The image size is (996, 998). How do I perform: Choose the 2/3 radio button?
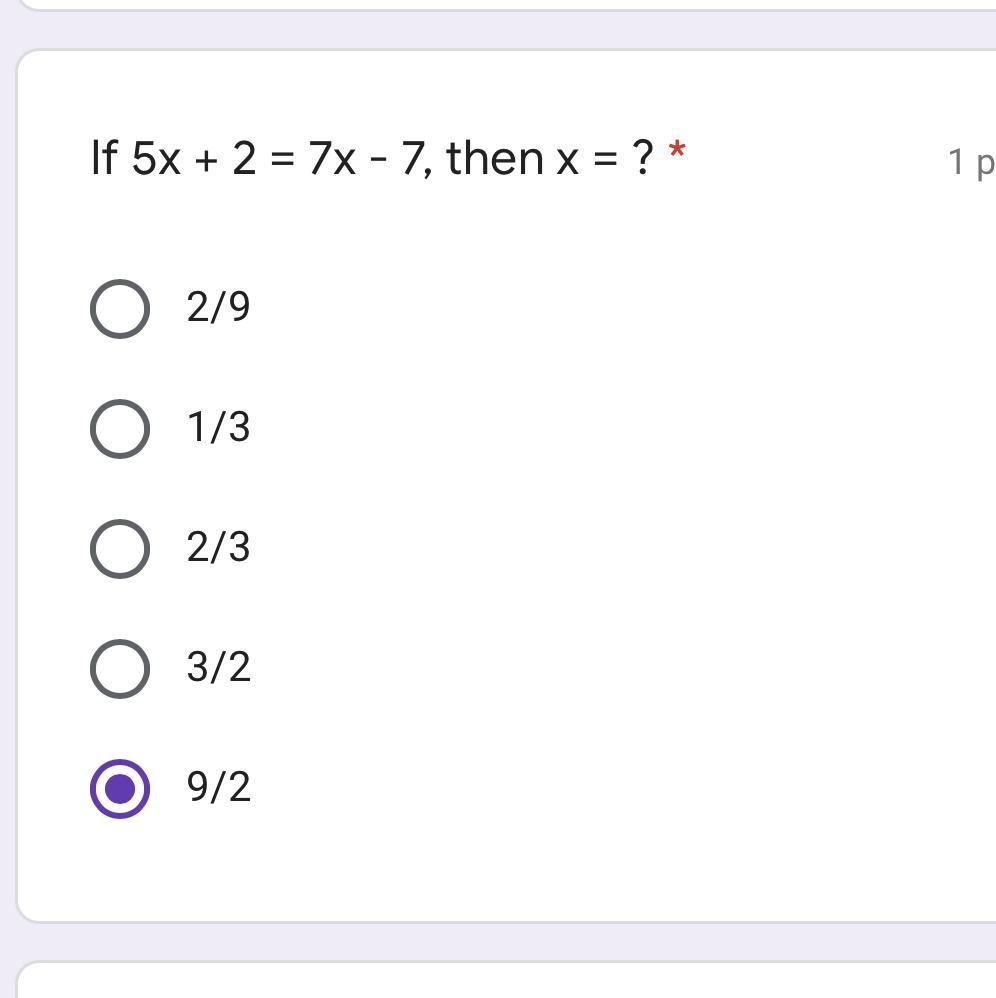click(120, 548)
